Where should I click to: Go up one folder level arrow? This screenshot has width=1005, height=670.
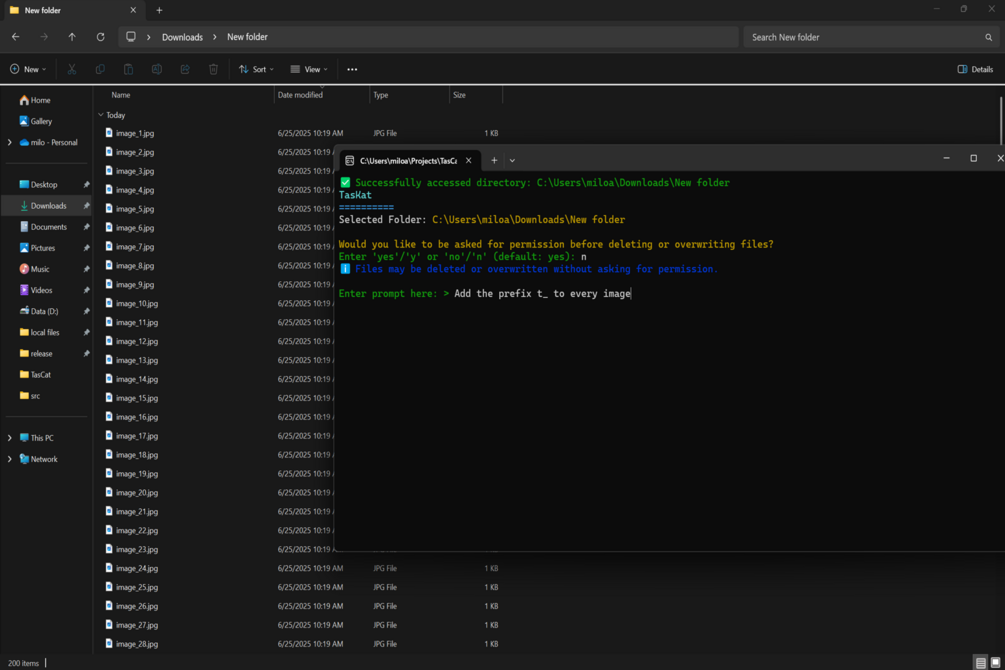72,37
